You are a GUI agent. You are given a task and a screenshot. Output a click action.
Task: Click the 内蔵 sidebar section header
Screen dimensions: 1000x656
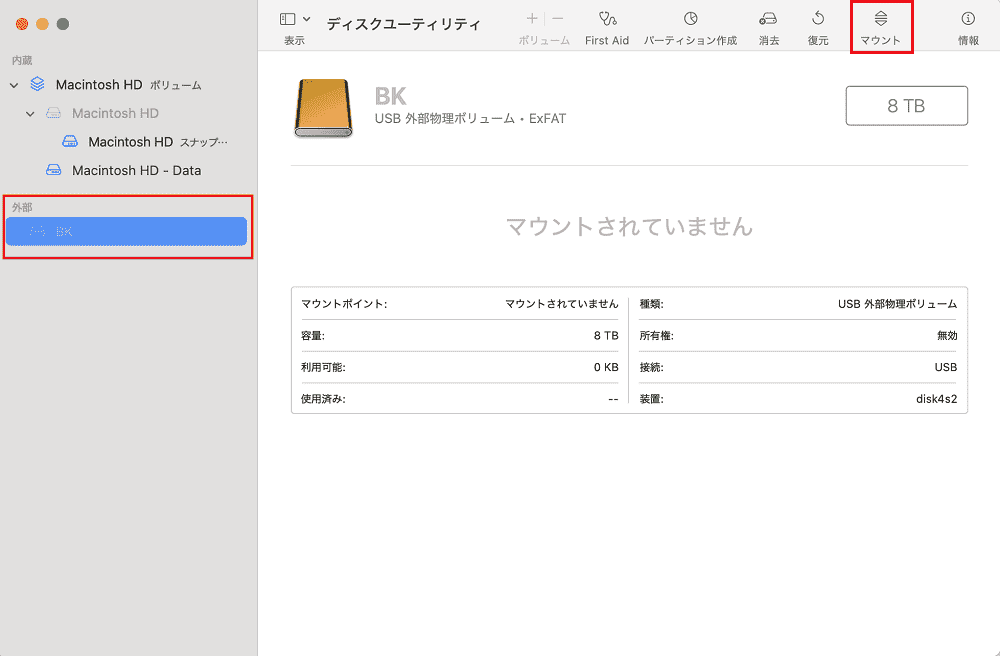tap(22, 61)
